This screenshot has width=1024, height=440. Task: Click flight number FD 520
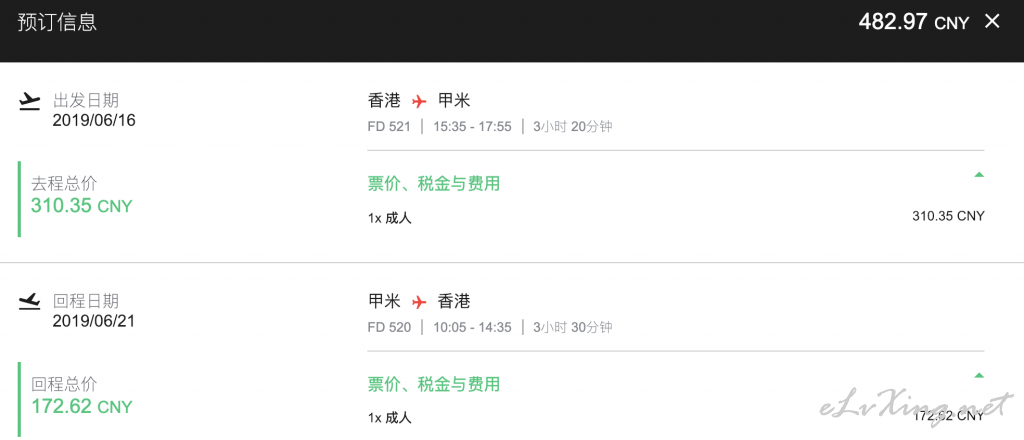(389, 327)
